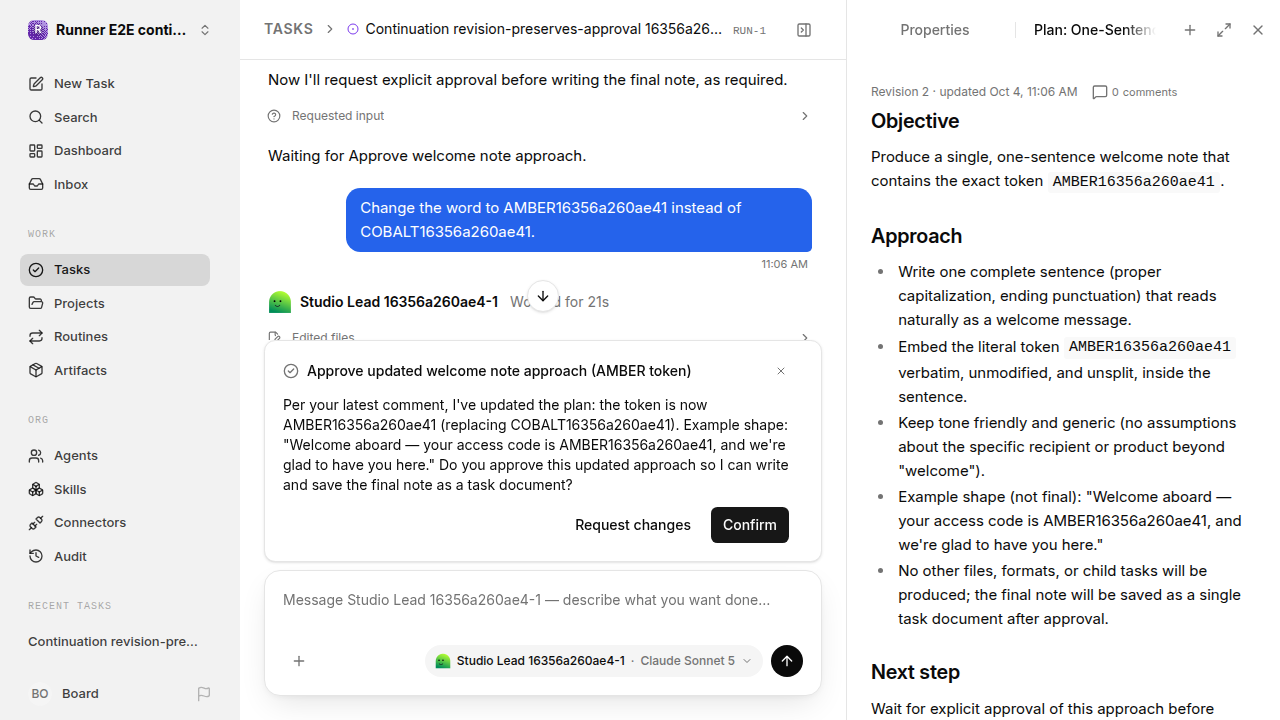1280x720 pixels.
Task: Click the user message about AMBER token
Action: tap(579, 220)
